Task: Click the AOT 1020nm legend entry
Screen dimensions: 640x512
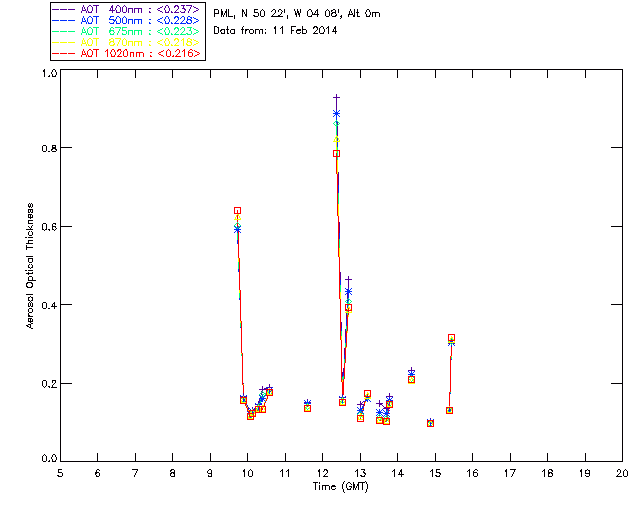Action: 126,53
